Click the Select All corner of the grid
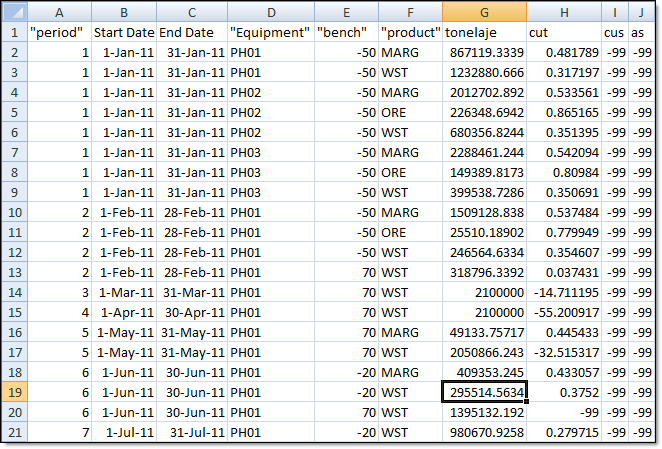The height and width of the screenshot is (449, 662). tap(13, 12)
